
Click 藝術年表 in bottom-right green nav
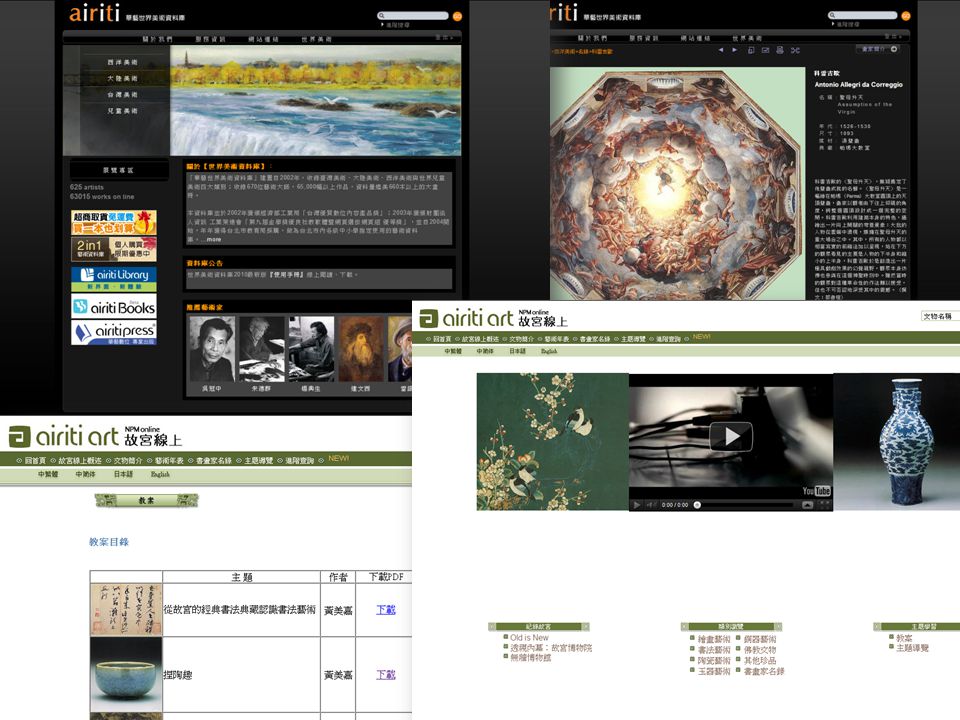click(557, 339)
